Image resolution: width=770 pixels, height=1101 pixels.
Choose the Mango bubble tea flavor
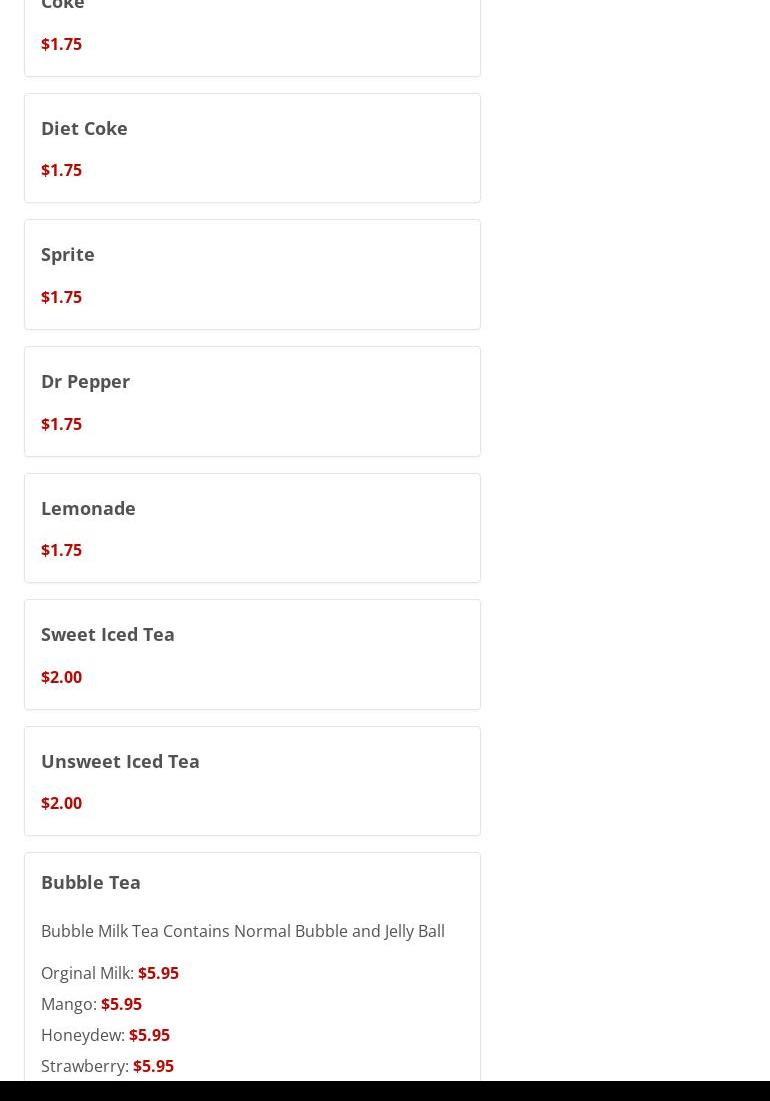pos(91,1004)
